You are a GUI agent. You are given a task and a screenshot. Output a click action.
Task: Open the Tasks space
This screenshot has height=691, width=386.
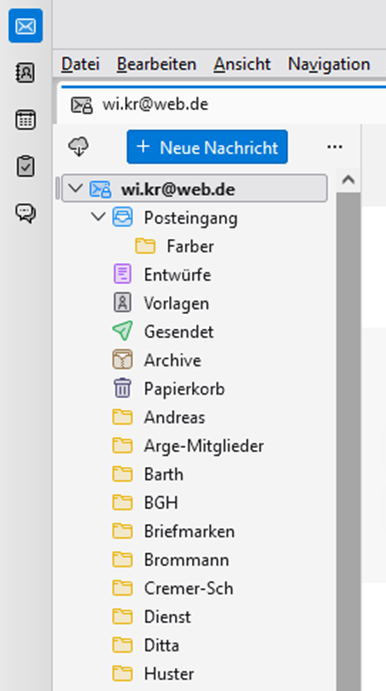26,166
